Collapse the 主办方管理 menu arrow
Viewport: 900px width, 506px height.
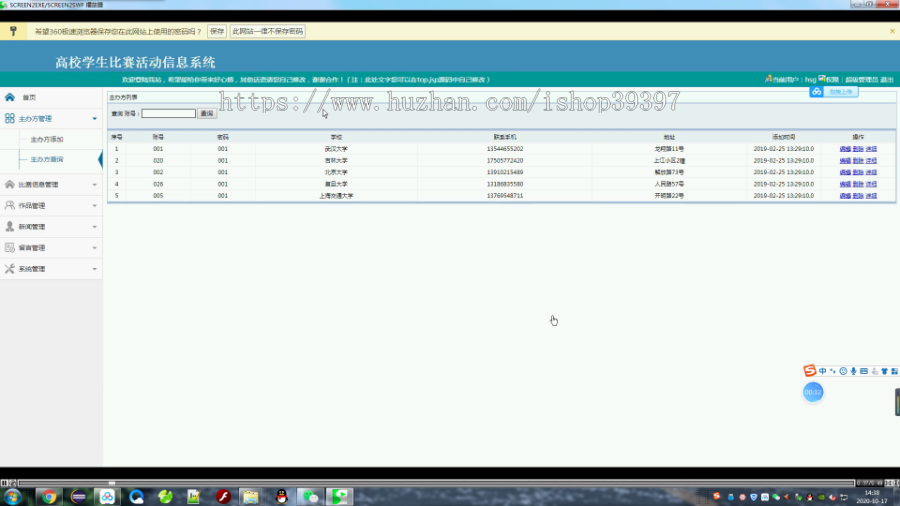(95, 119)
